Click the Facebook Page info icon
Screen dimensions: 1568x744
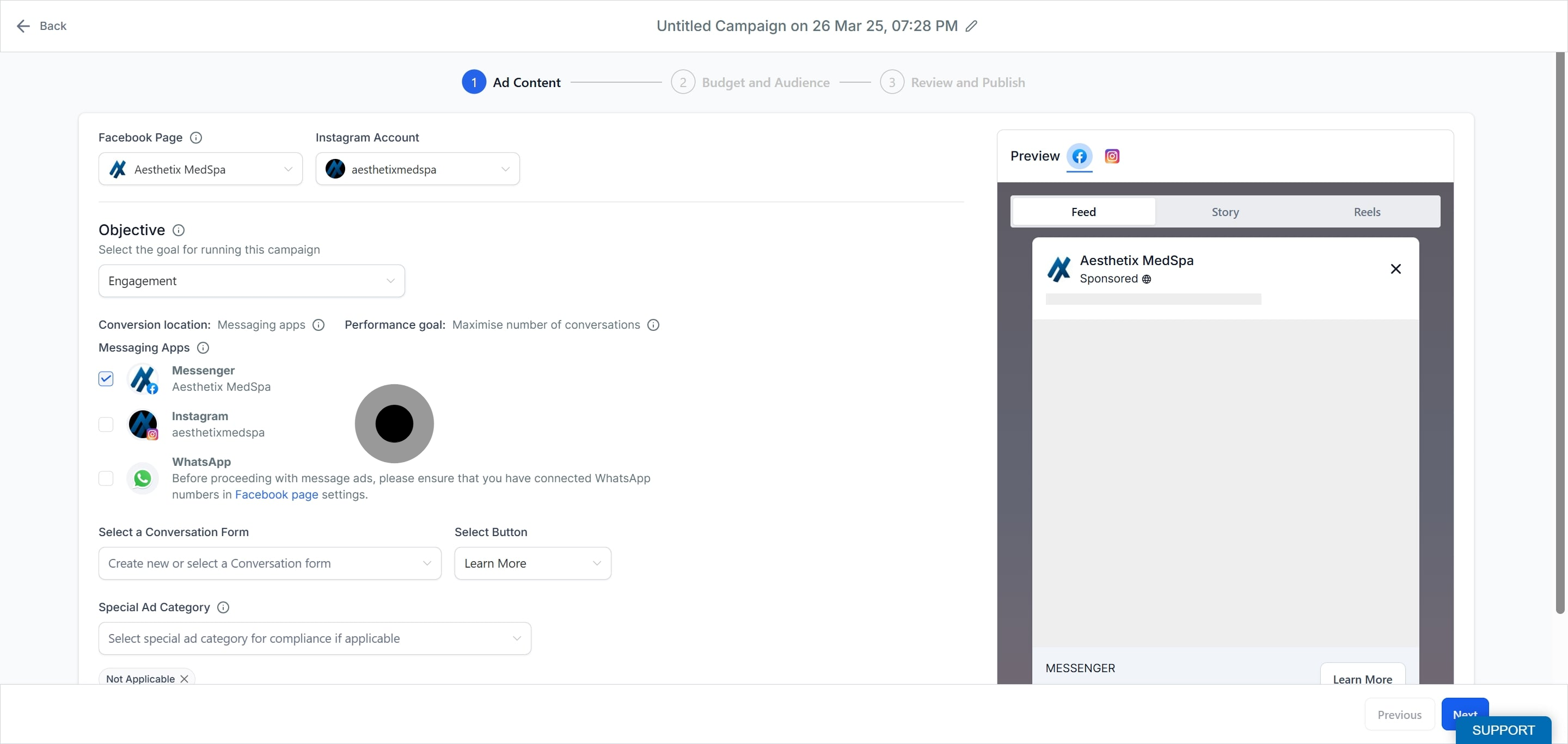click(x=196, y=138)
